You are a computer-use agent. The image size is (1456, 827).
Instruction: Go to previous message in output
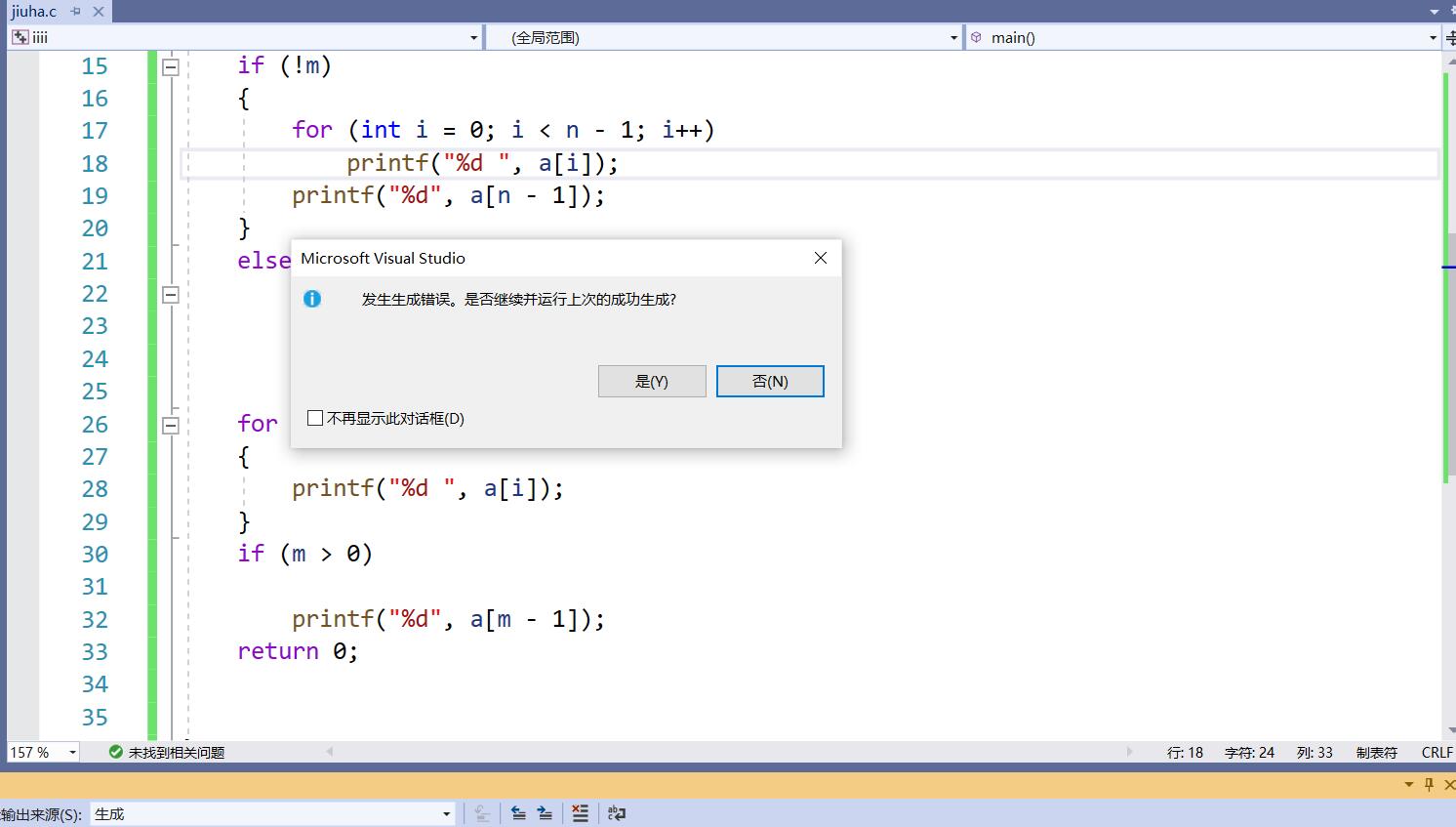tap(518, 812)
